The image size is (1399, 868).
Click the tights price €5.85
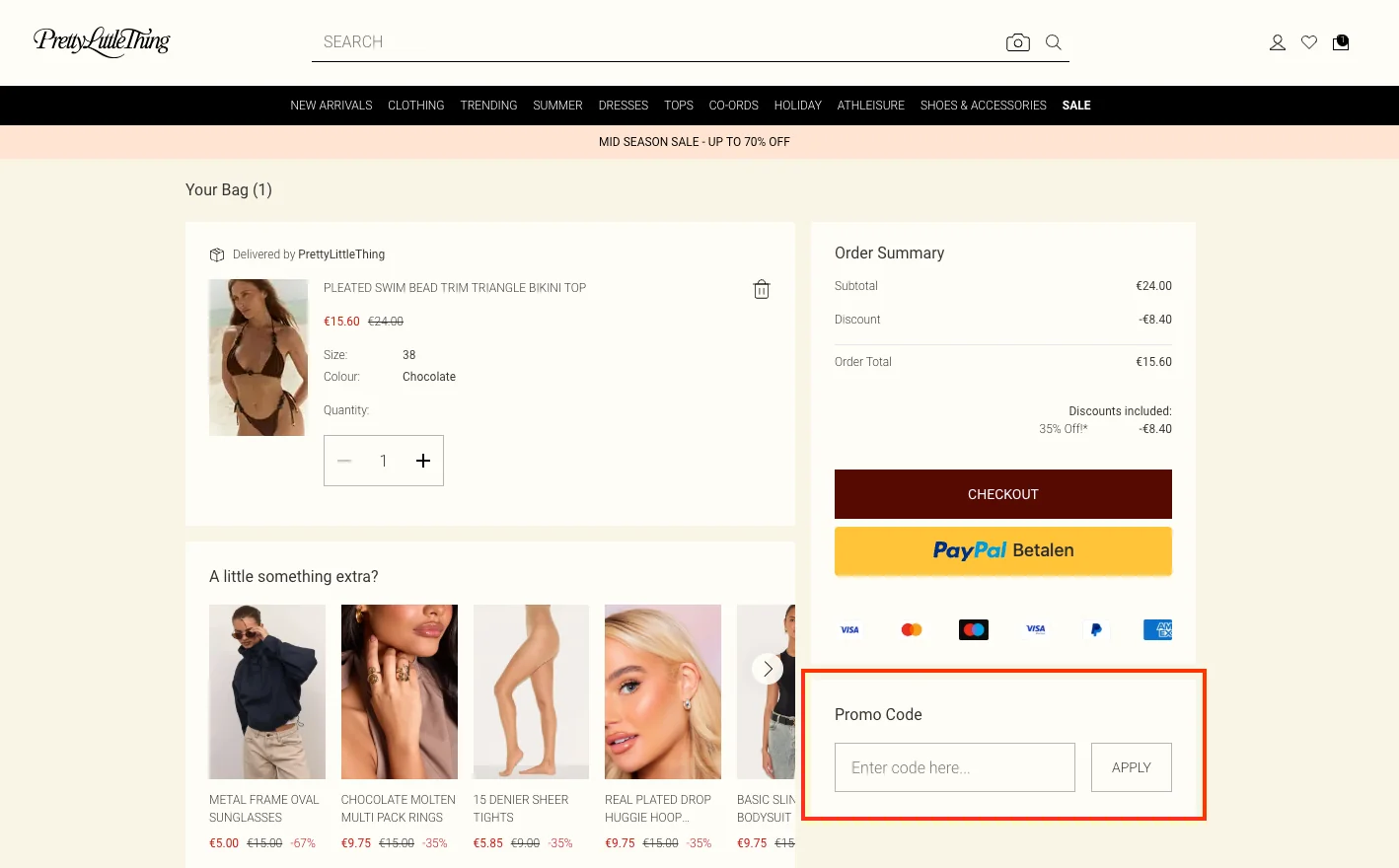point(488,843)
